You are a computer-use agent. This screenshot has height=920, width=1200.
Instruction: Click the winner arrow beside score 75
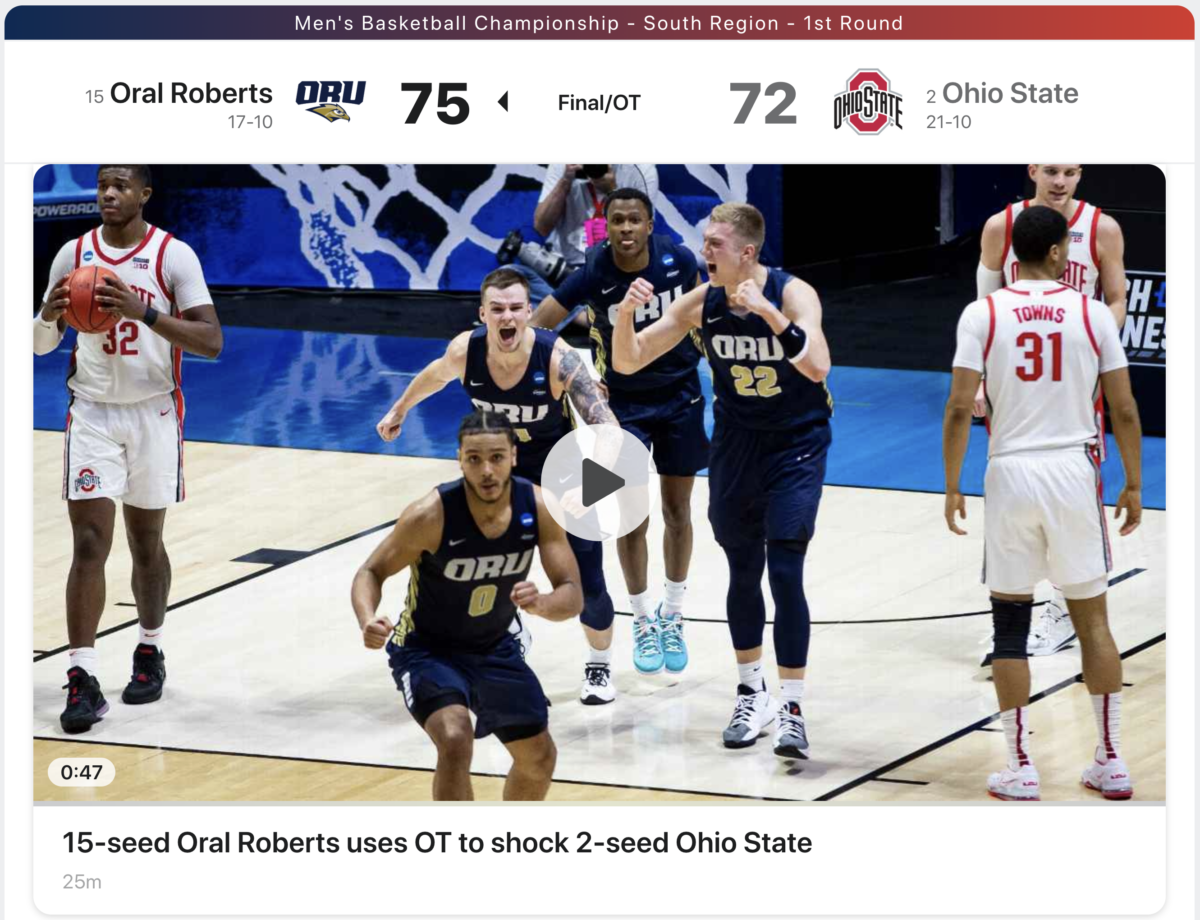(503, 102)
